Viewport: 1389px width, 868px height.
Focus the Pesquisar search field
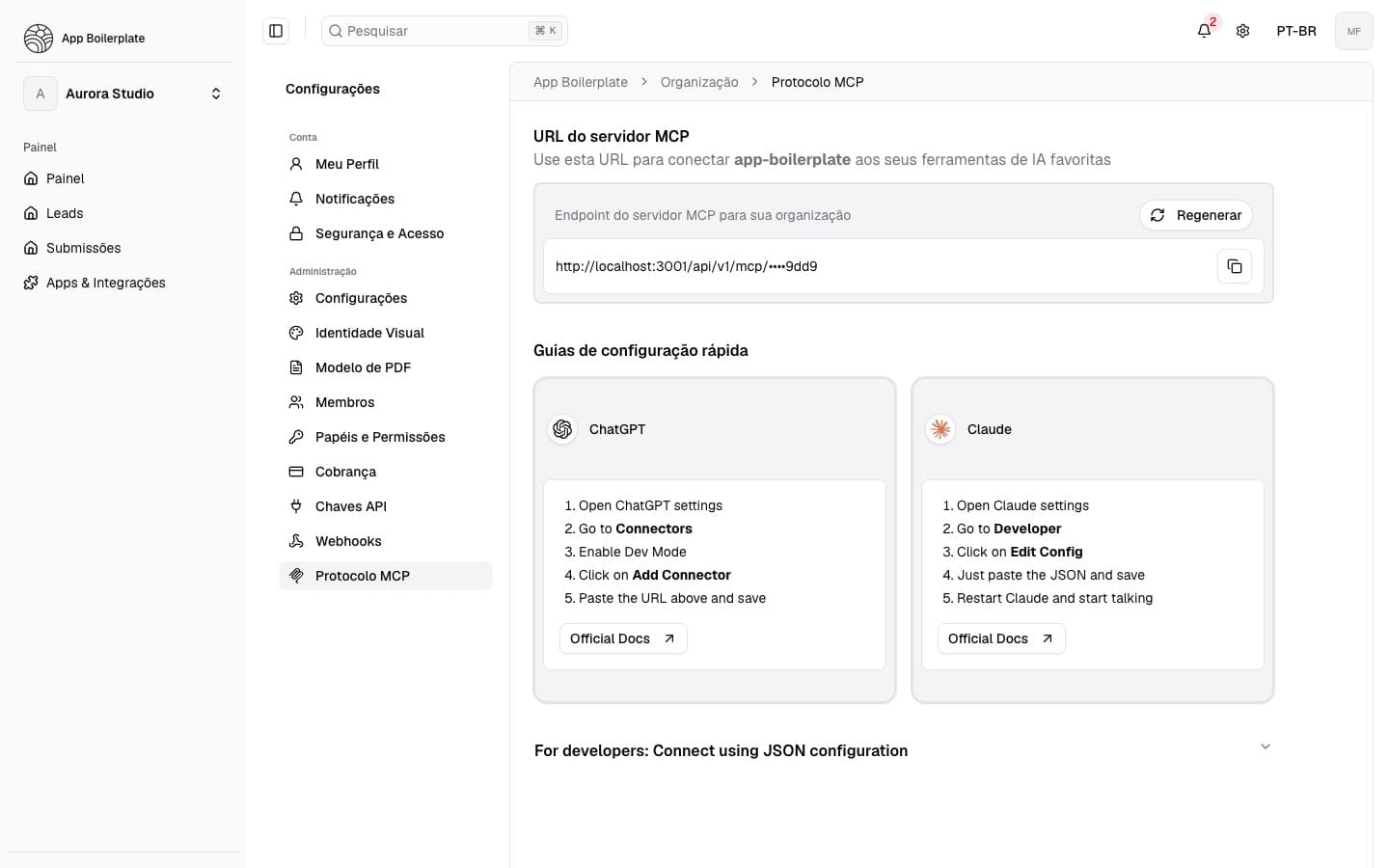click(445, 31)
